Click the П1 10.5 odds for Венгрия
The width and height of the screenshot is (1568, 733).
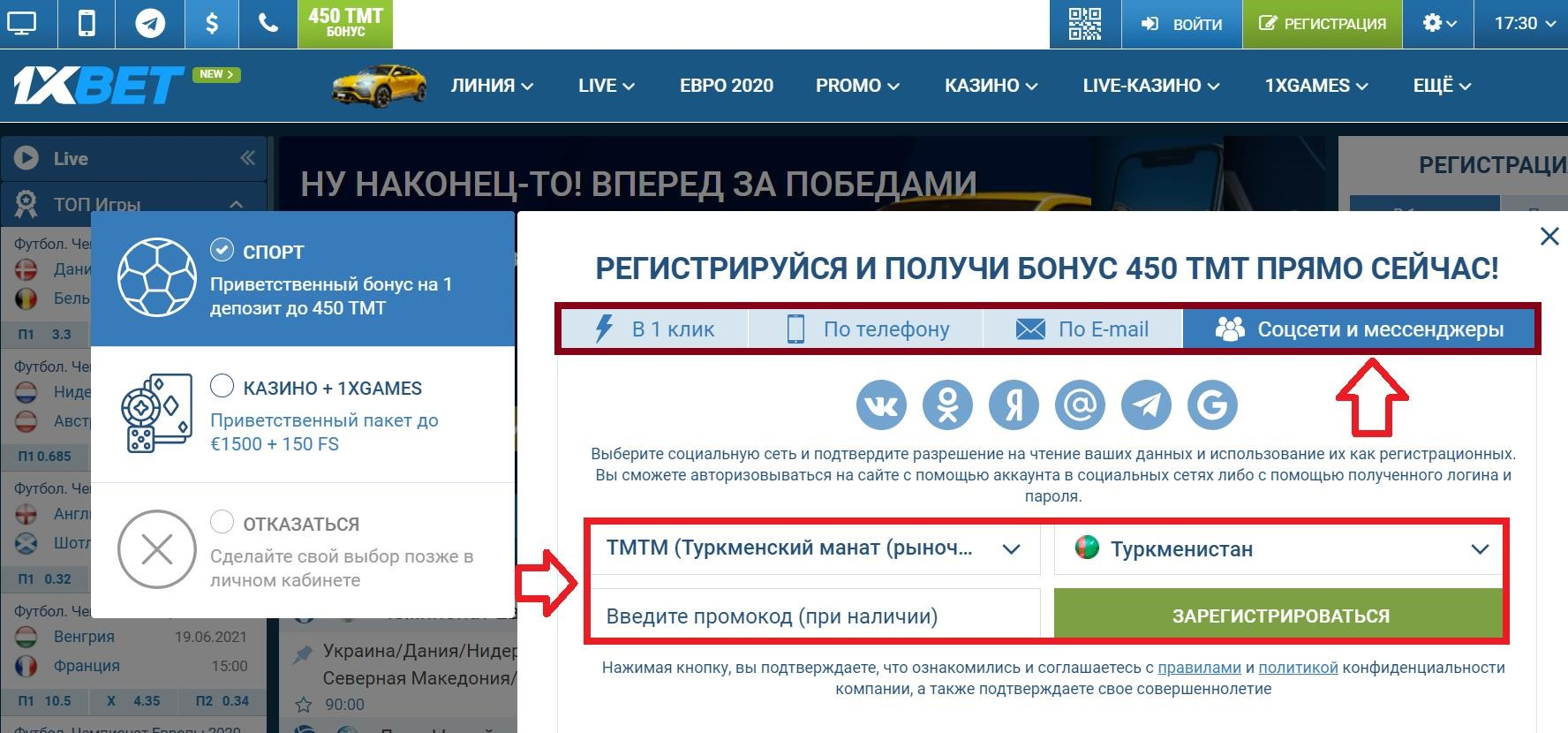(x=45, y=701)
